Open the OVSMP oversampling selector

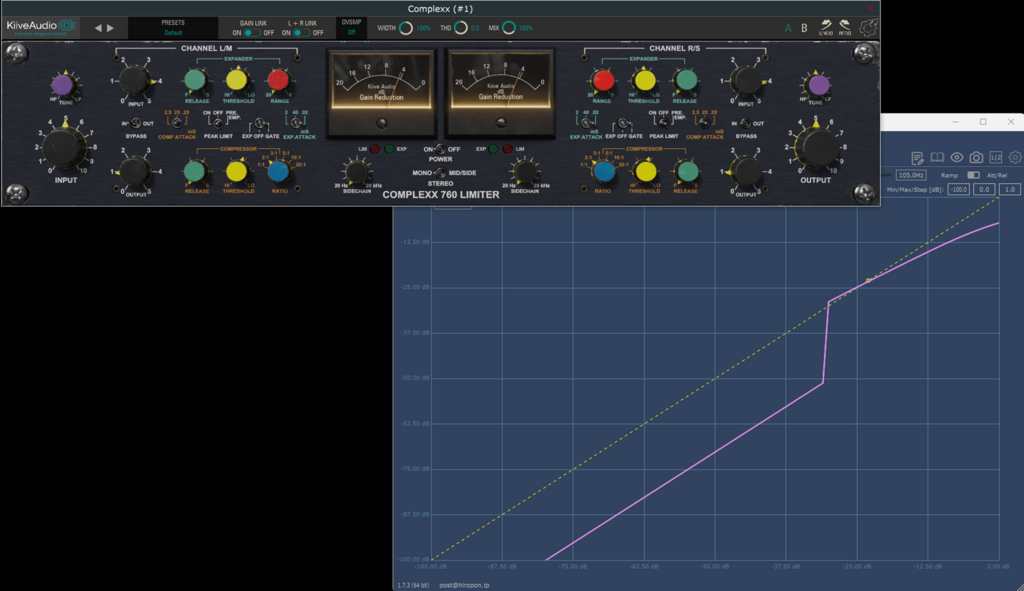click(351, 27)
